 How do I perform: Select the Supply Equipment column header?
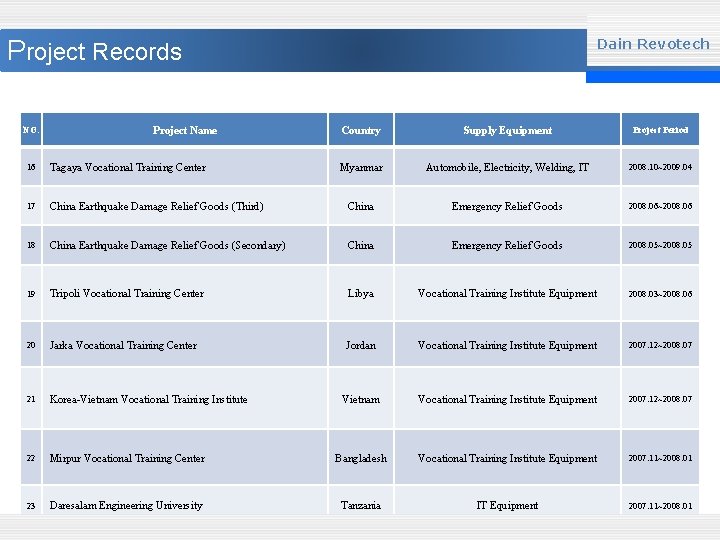[507, 130]
